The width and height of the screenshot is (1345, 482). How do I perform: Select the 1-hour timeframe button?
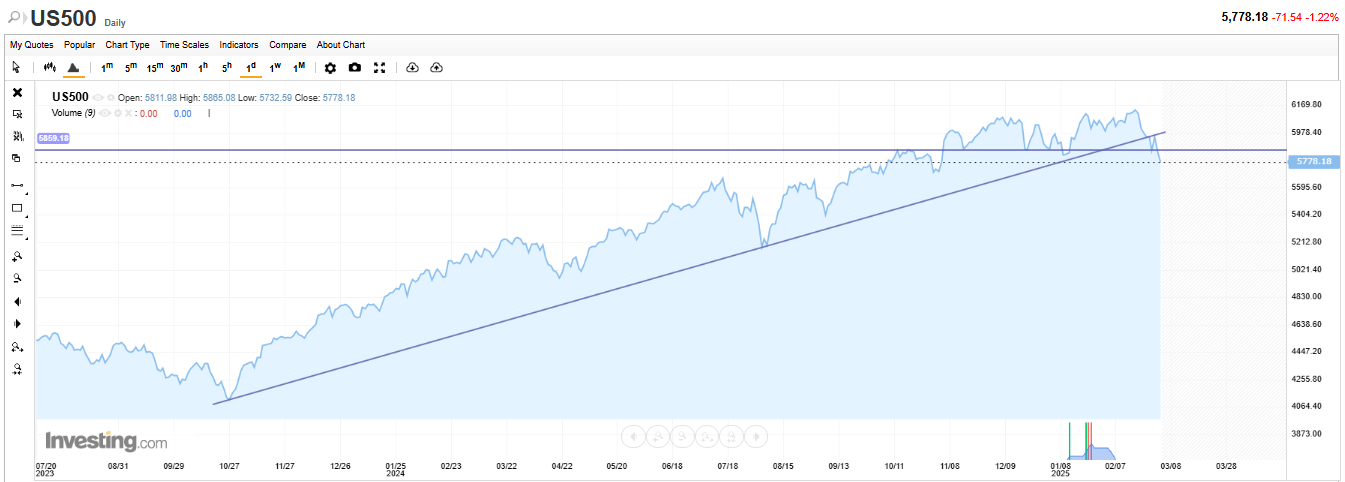[203, 67]
